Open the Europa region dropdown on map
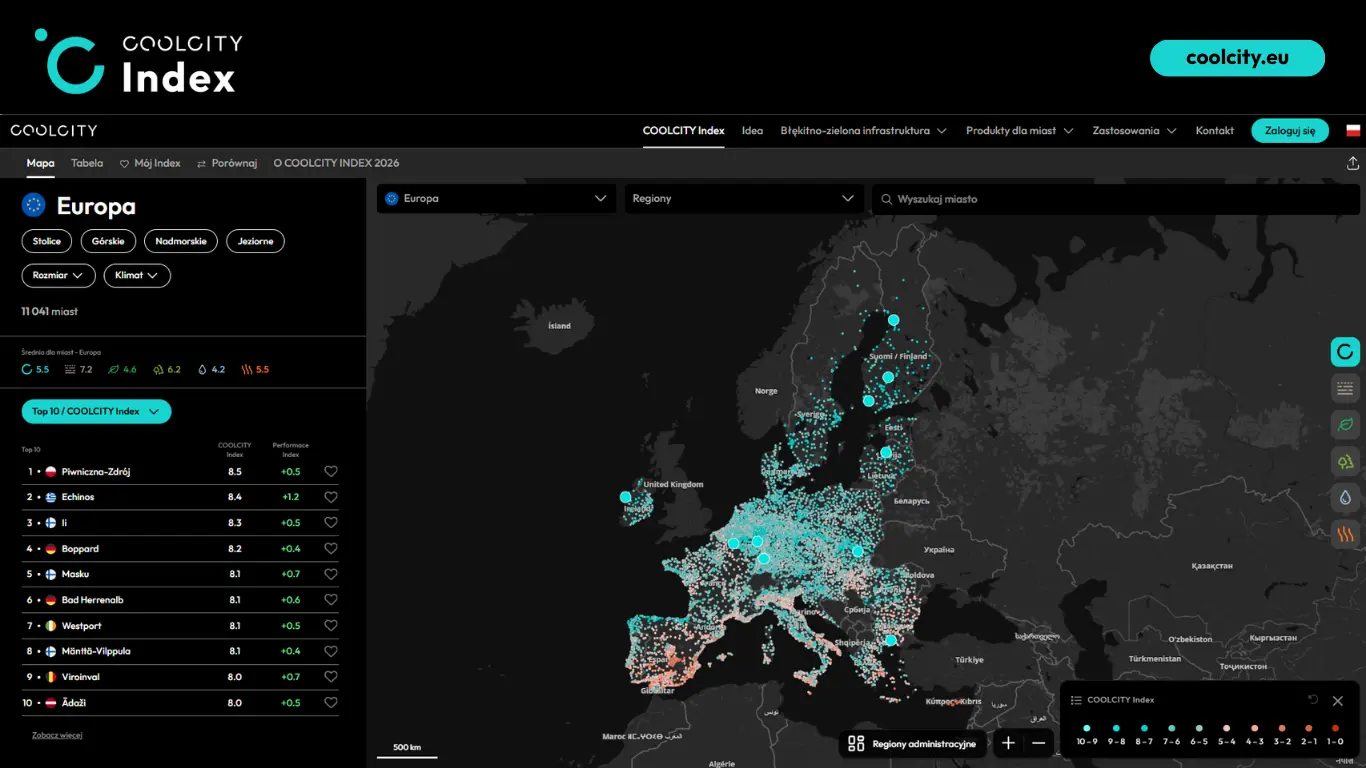 (x=495, y=199)
